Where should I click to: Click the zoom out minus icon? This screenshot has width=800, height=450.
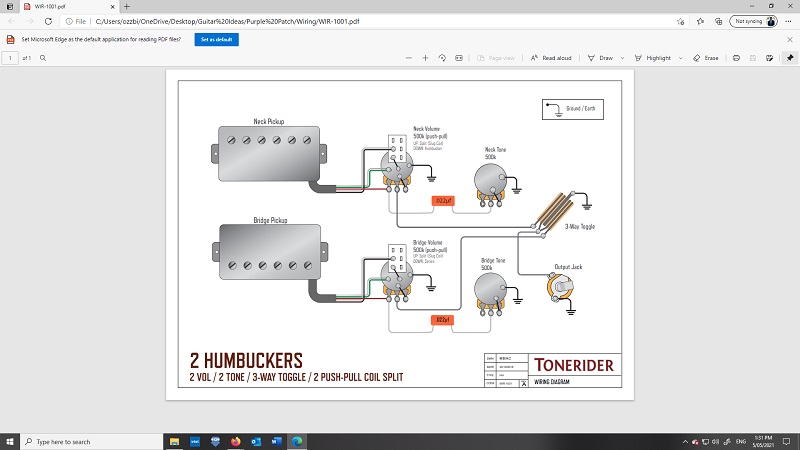(407, 58)
